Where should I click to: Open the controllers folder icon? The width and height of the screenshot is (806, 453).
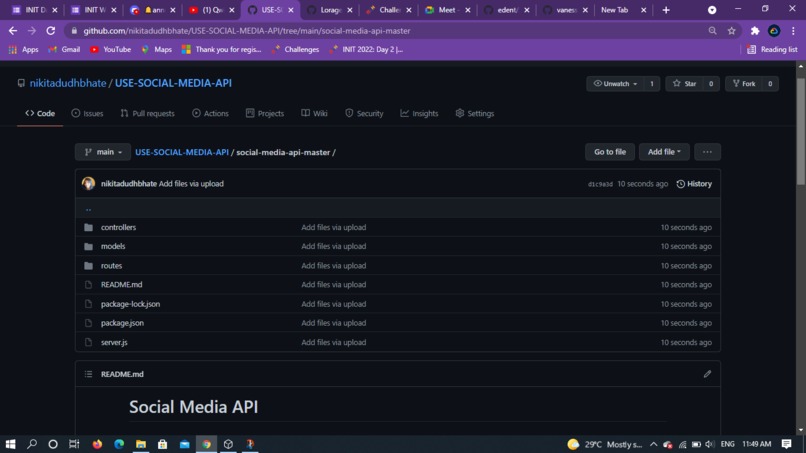pos(88,227)
